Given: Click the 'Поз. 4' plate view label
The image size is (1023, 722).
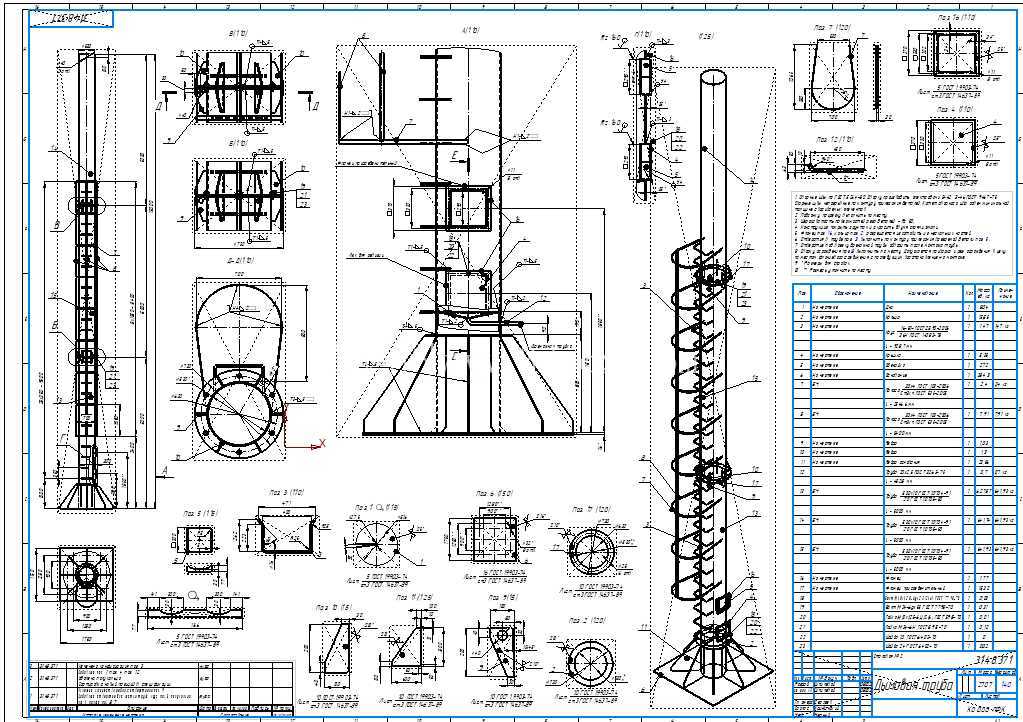Looking at the screenshot, I should point(955,110).
